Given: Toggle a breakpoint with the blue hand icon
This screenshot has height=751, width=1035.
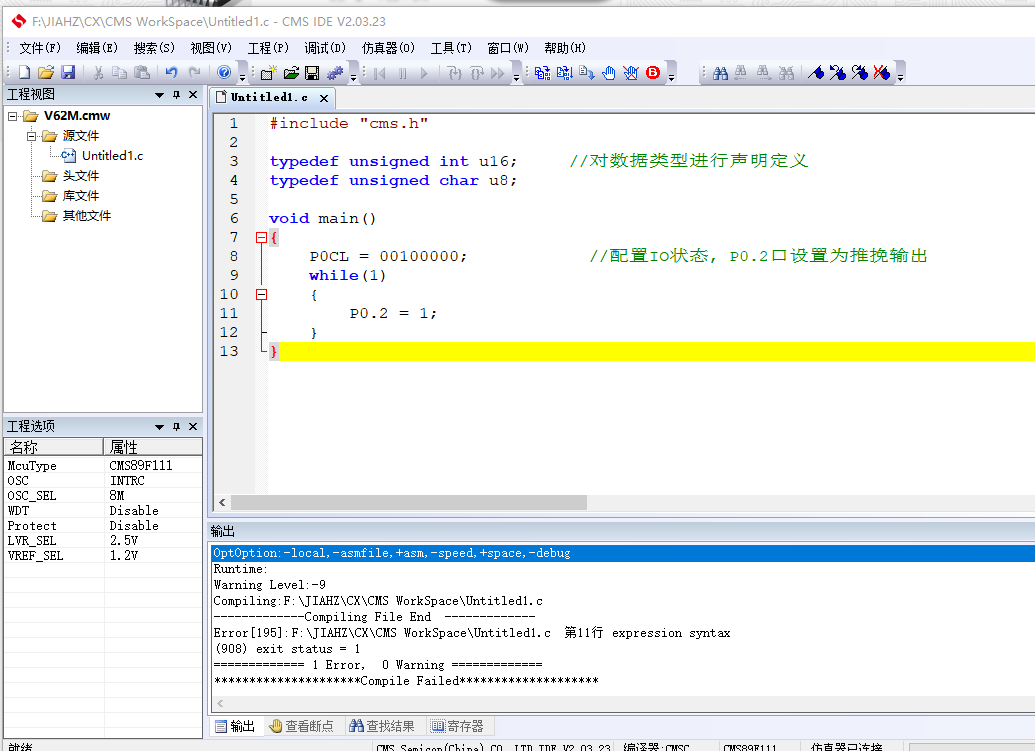Looking at the screenshot, I should coord(609,73).
